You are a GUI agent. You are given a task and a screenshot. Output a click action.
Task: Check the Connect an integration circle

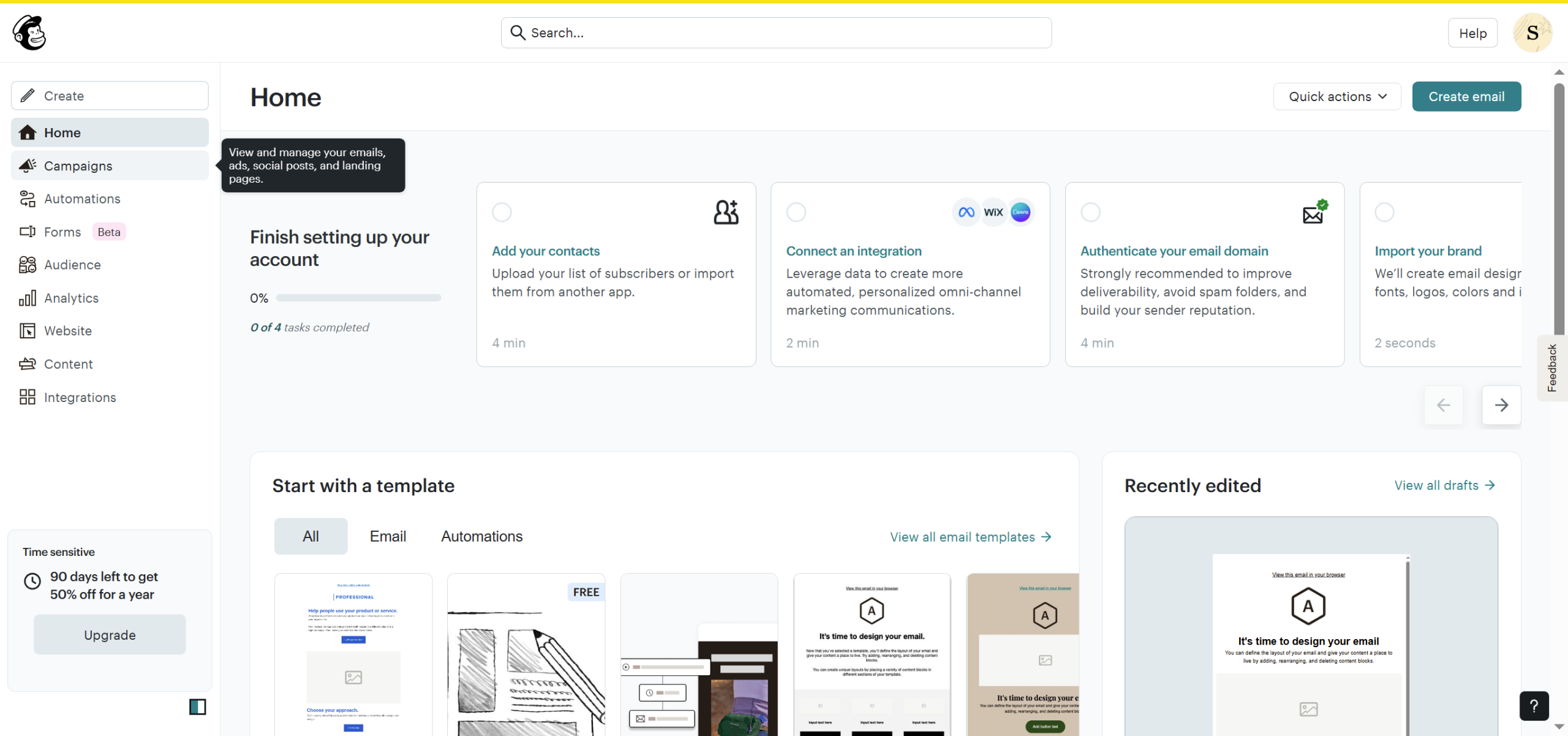(796, 212)
